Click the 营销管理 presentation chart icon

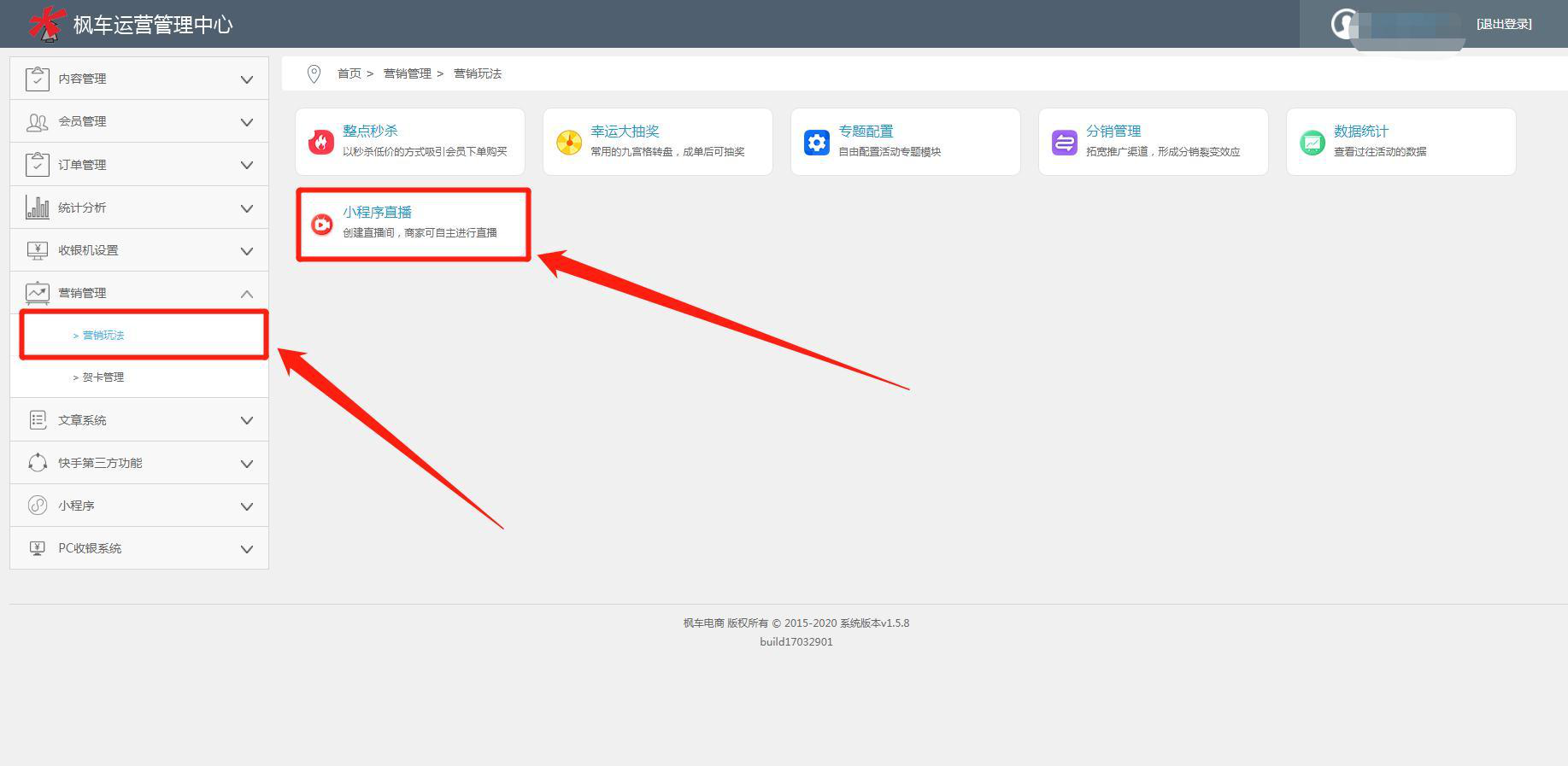pos(38,293)
